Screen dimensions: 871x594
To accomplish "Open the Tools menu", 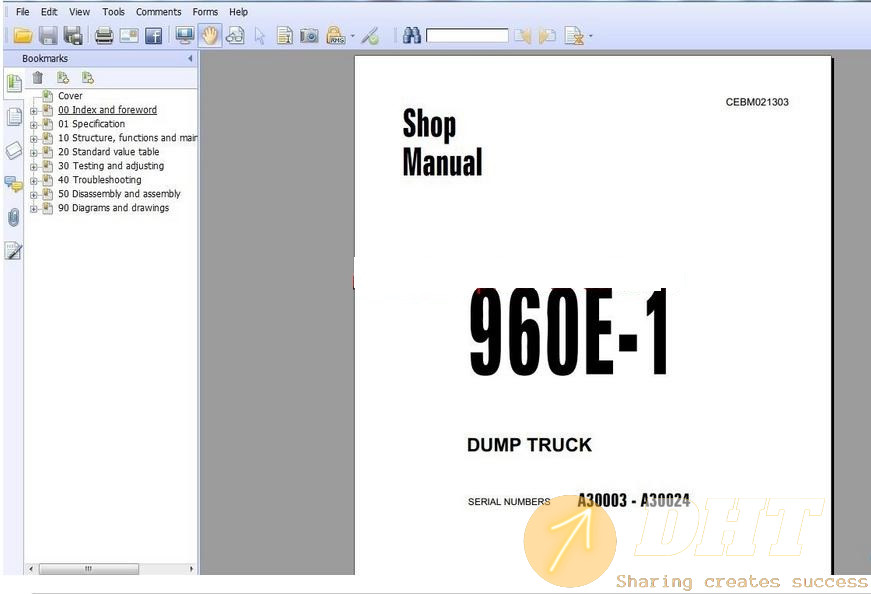I will pos(113,12).
